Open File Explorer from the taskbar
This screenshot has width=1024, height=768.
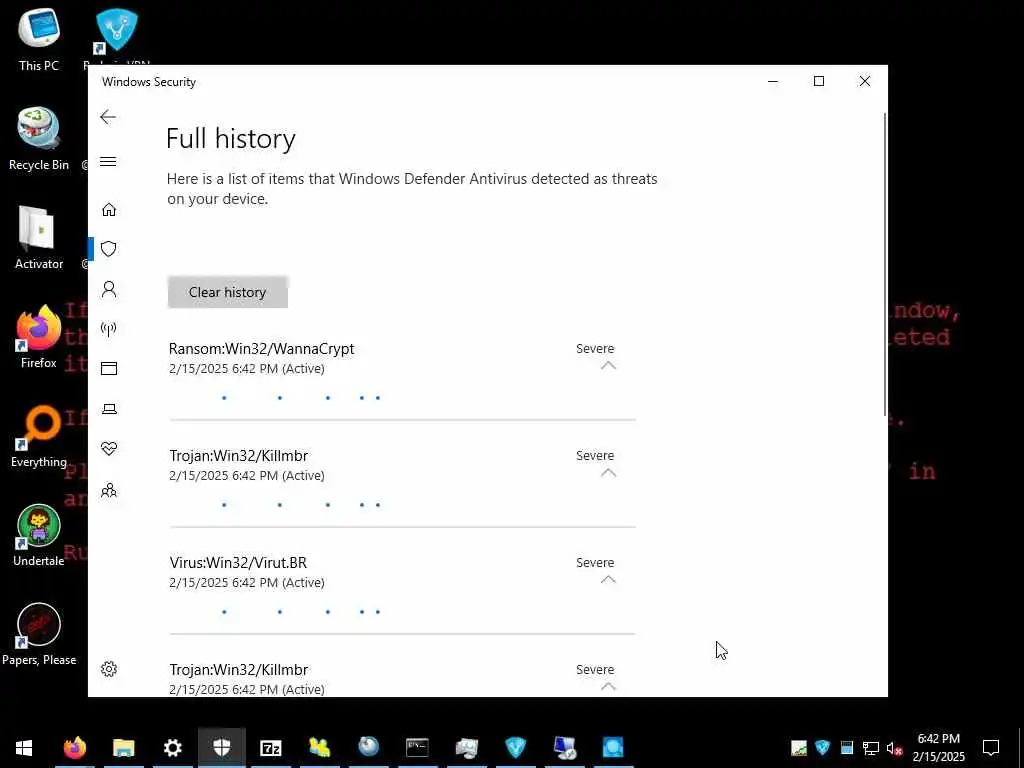coord(123,748)
